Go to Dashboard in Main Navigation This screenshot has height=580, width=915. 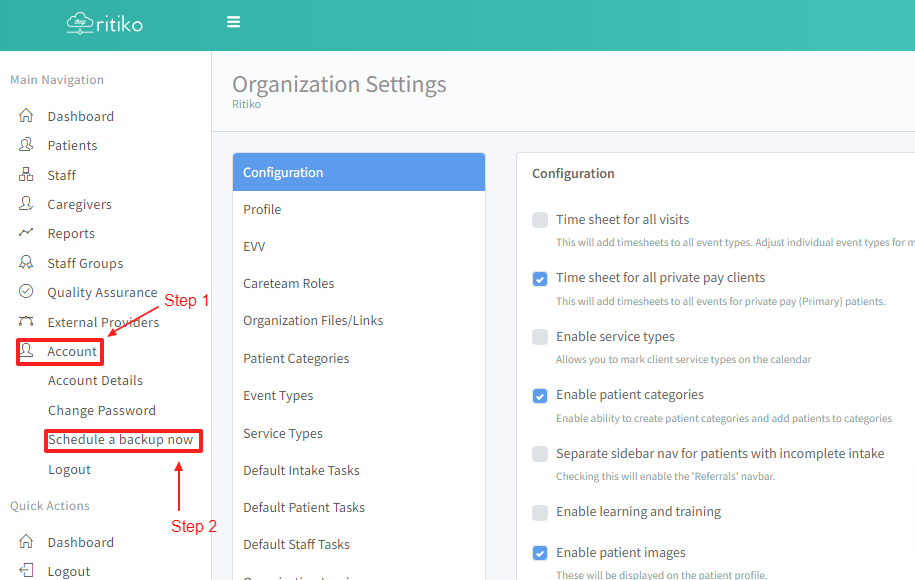80,116
